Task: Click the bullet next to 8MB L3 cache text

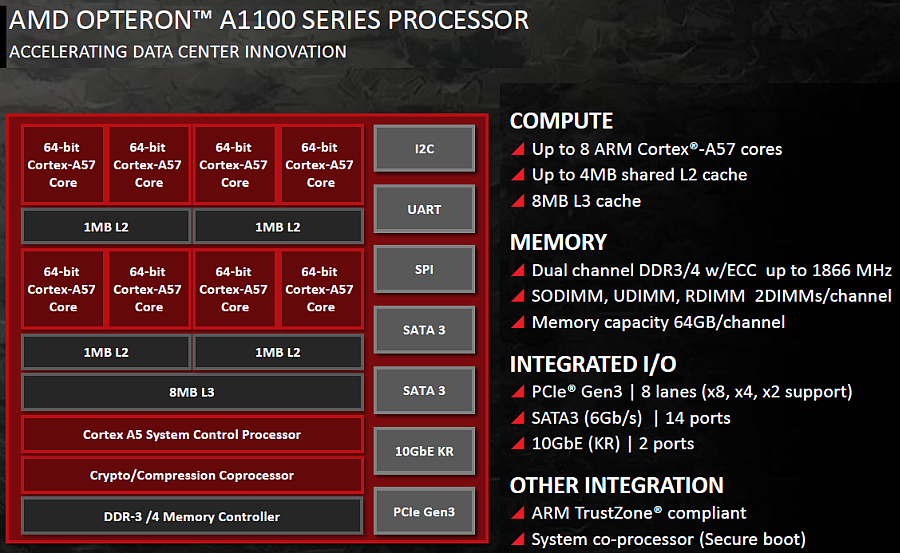Action: [518, 202]
